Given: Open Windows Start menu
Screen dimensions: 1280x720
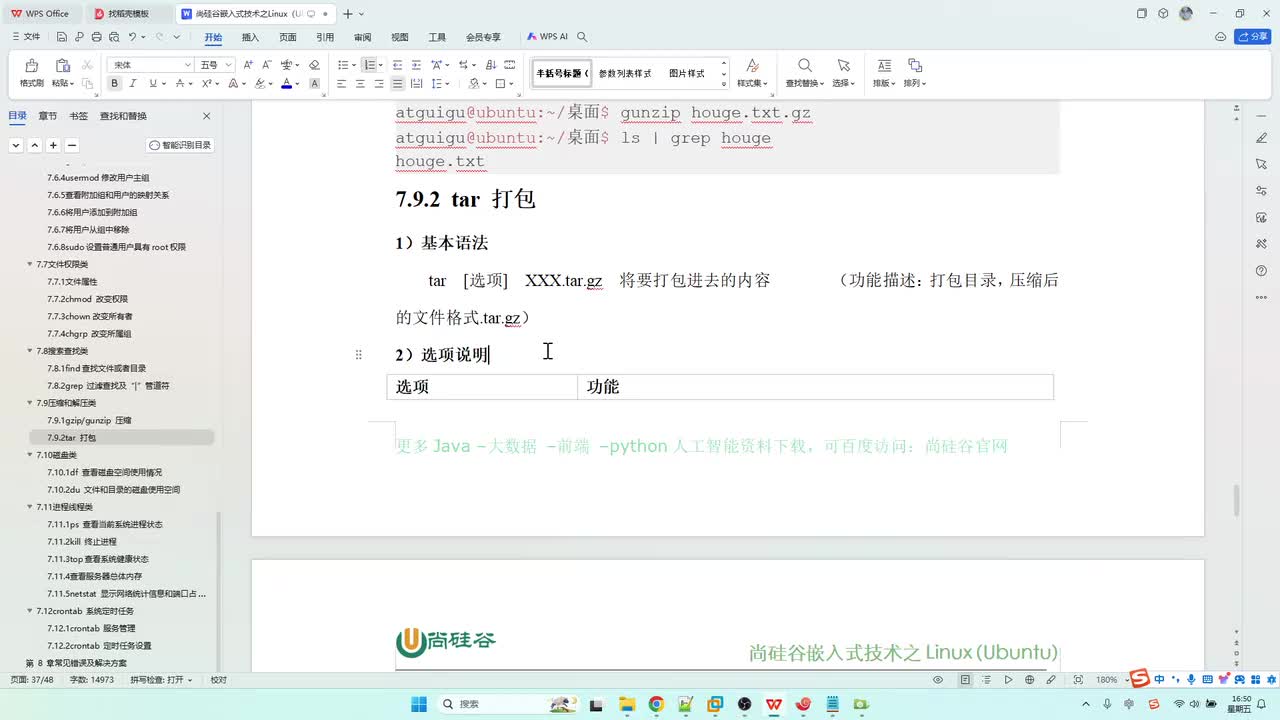Looking at the screenshot, I should [418, 704].
